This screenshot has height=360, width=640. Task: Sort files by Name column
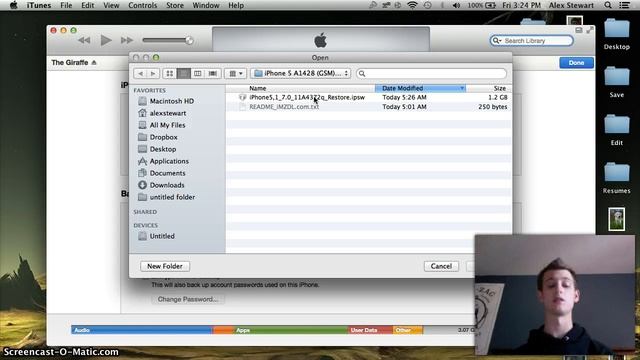[258, 88]
